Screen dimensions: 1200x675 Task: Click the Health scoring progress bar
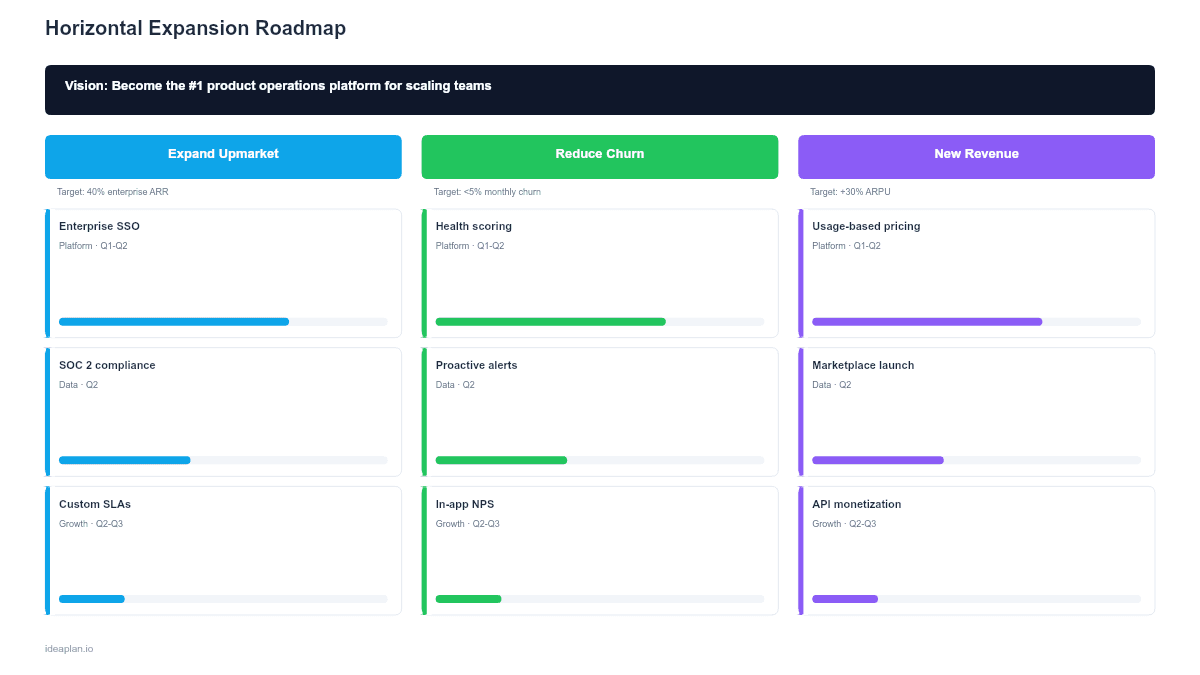(x=600, y=321)
